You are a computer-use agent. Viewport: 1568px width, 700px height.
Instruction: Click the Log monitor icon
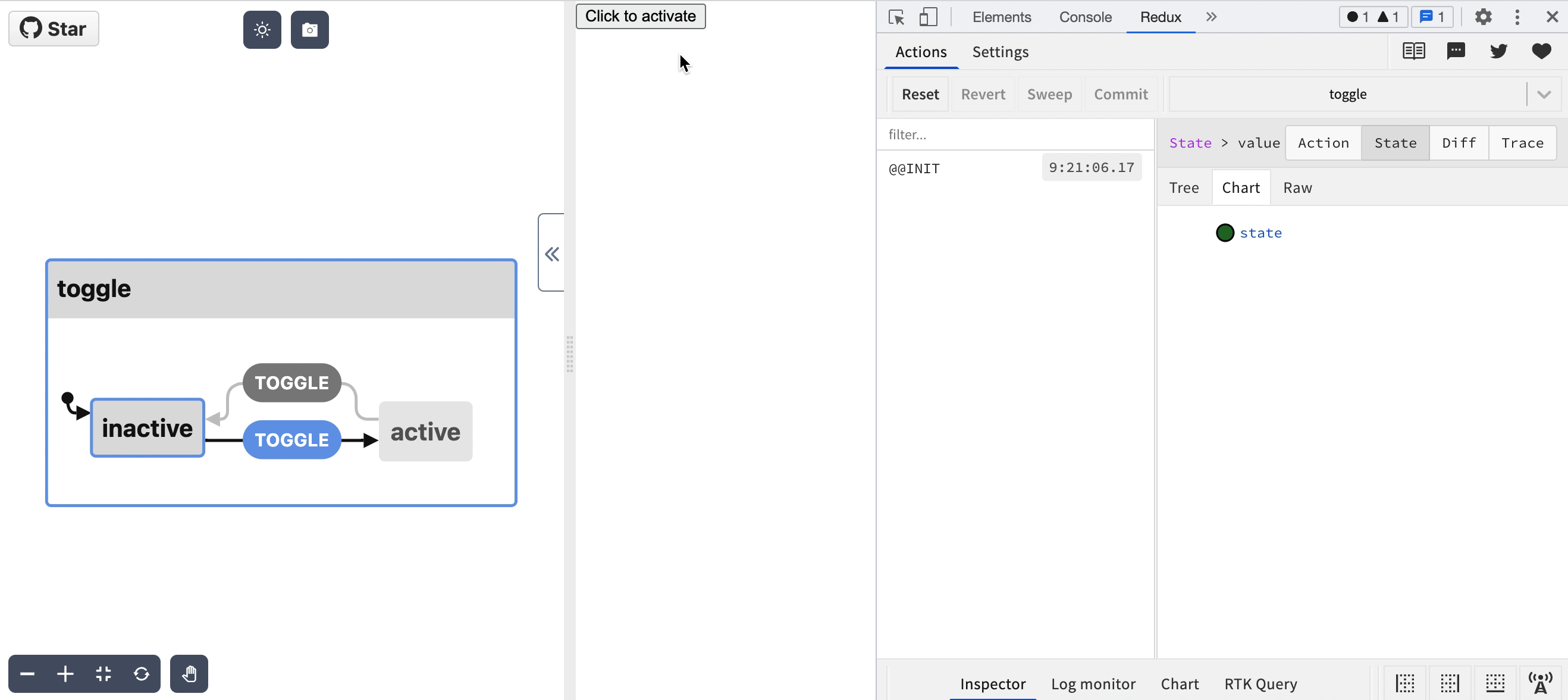pos(1093,683)
